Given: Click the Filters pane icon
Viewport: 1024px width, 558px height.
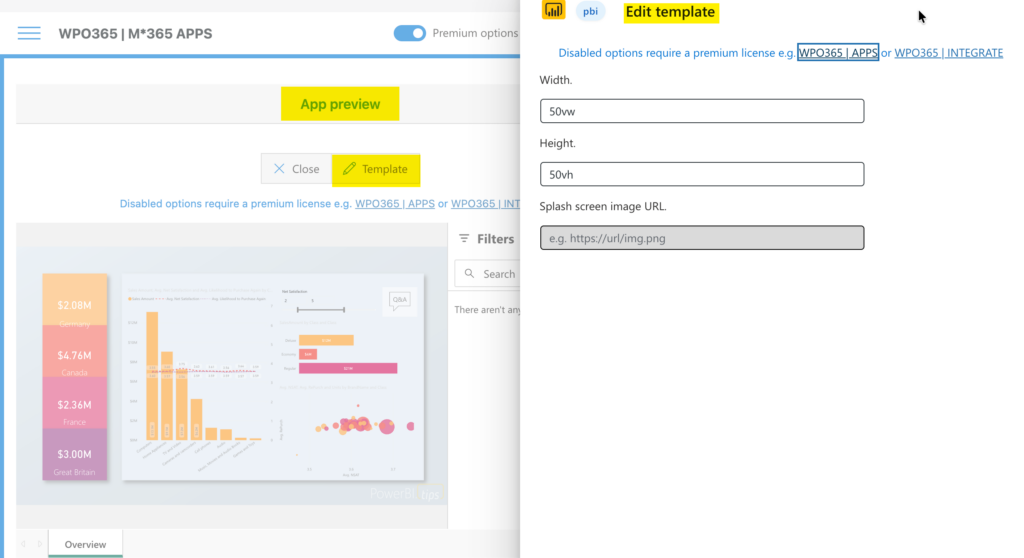Looking at the screenshot, I should click(x=464, y=238).
